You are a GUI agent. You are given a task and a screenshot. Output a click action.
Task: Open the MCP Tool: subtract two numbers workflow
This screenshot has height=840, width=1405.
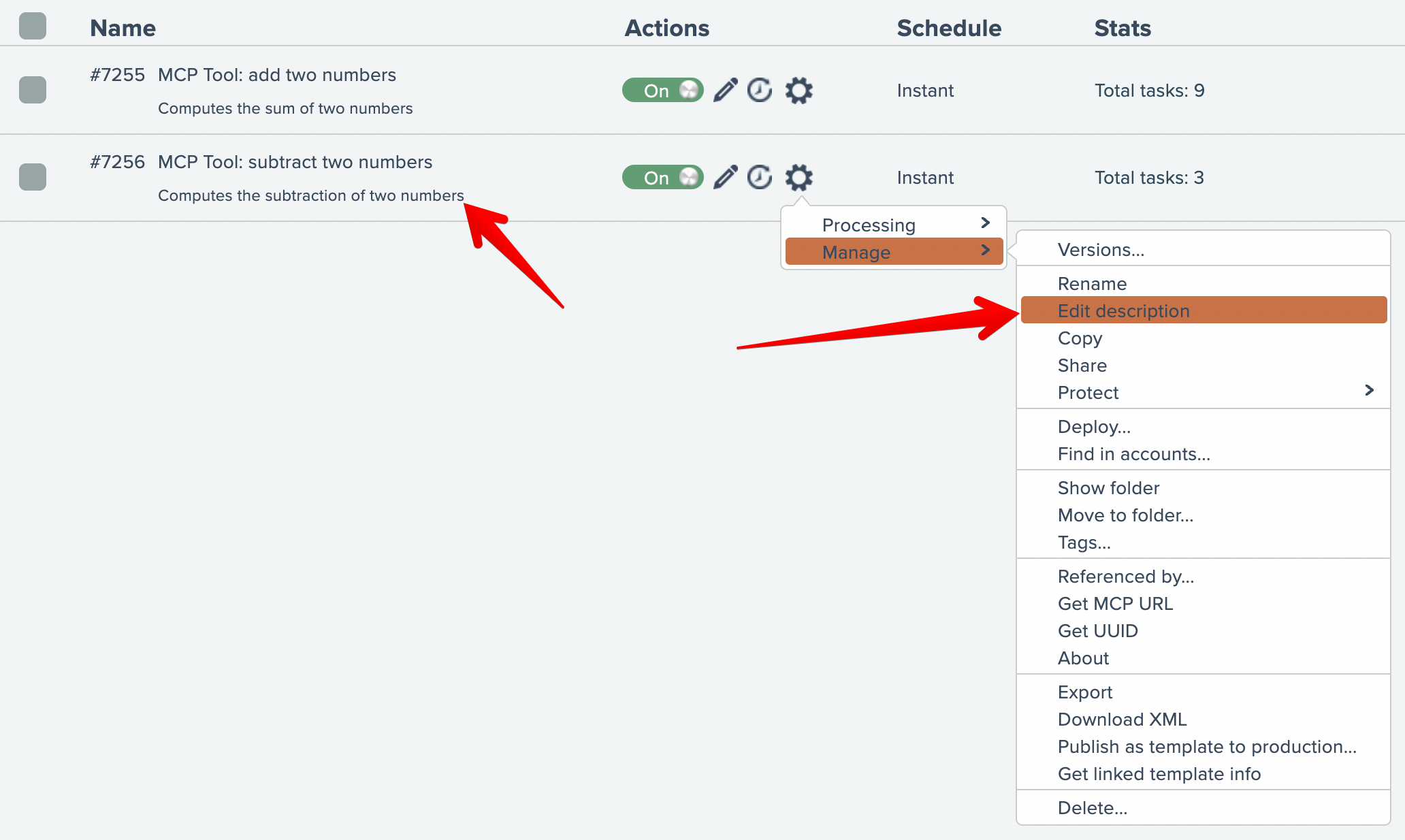pyautogui.click(x=295, y=162)
